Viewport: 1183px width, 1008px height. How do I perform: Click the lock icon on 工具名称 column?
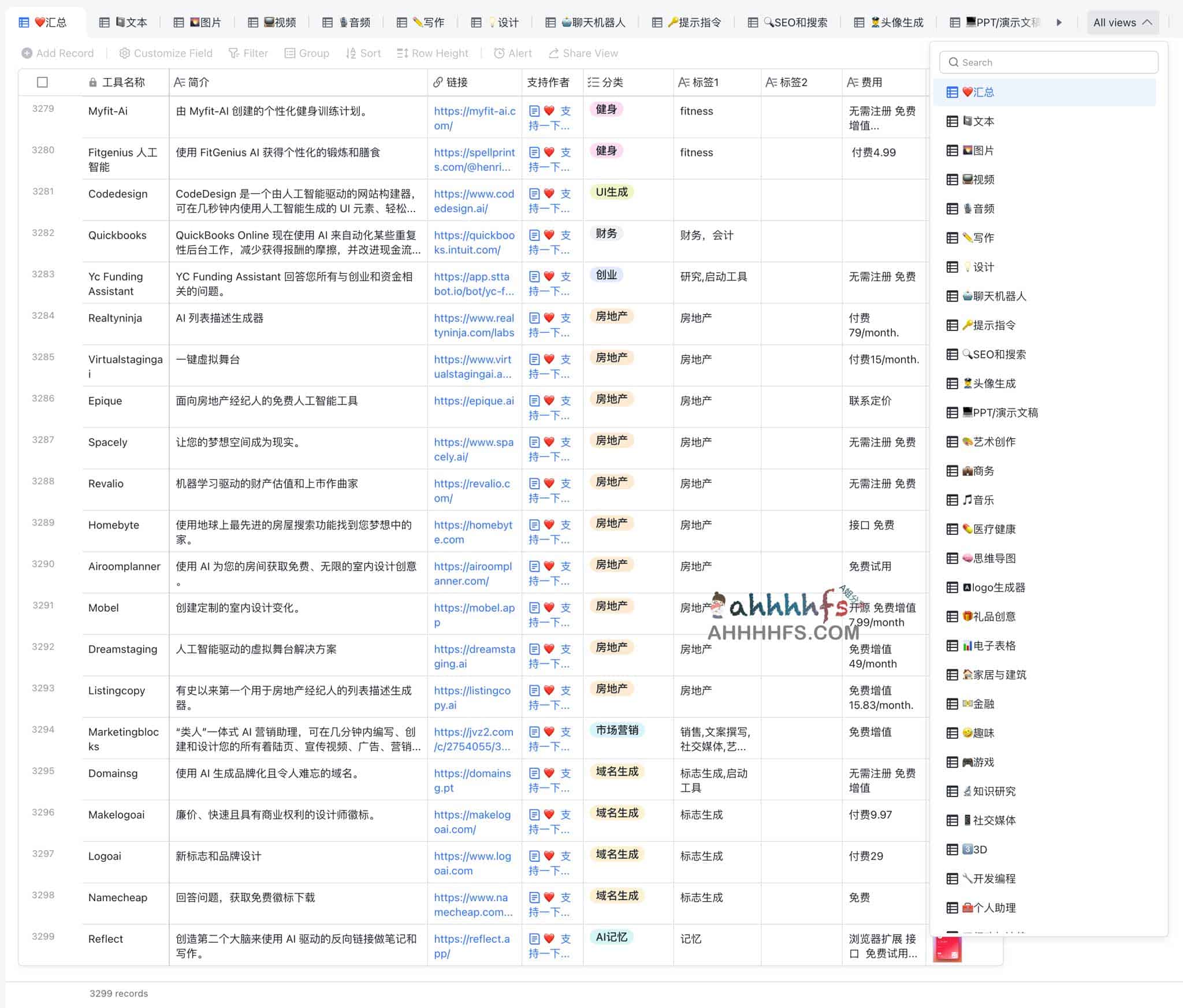point(93,83)
